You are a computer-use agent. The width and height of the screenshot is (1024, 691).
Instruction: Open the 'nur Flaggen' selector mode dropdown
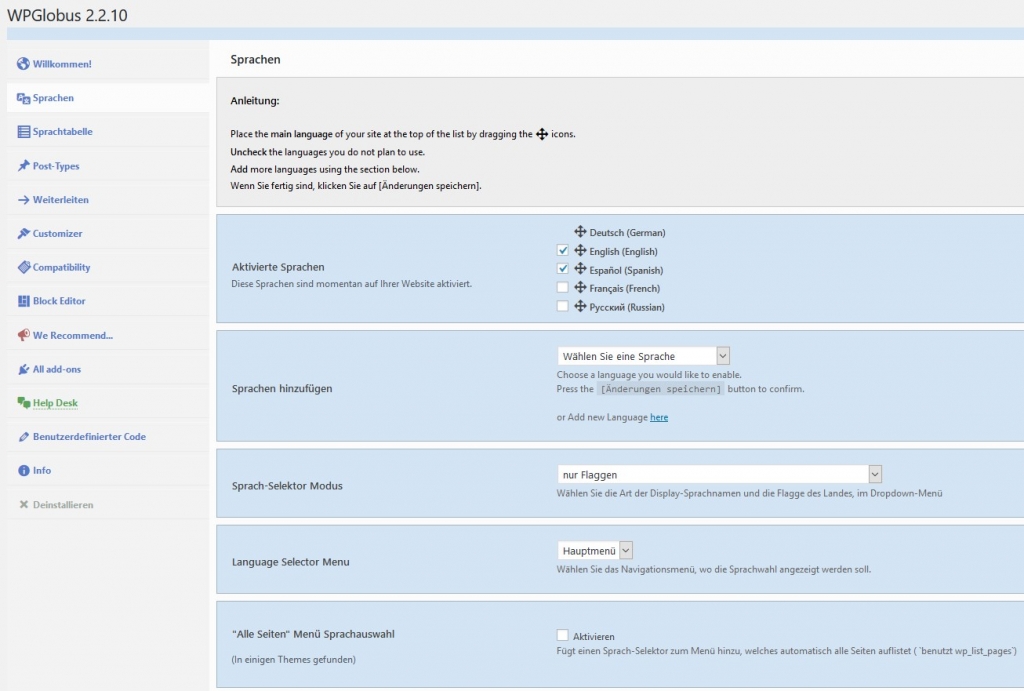coord(720,474)
